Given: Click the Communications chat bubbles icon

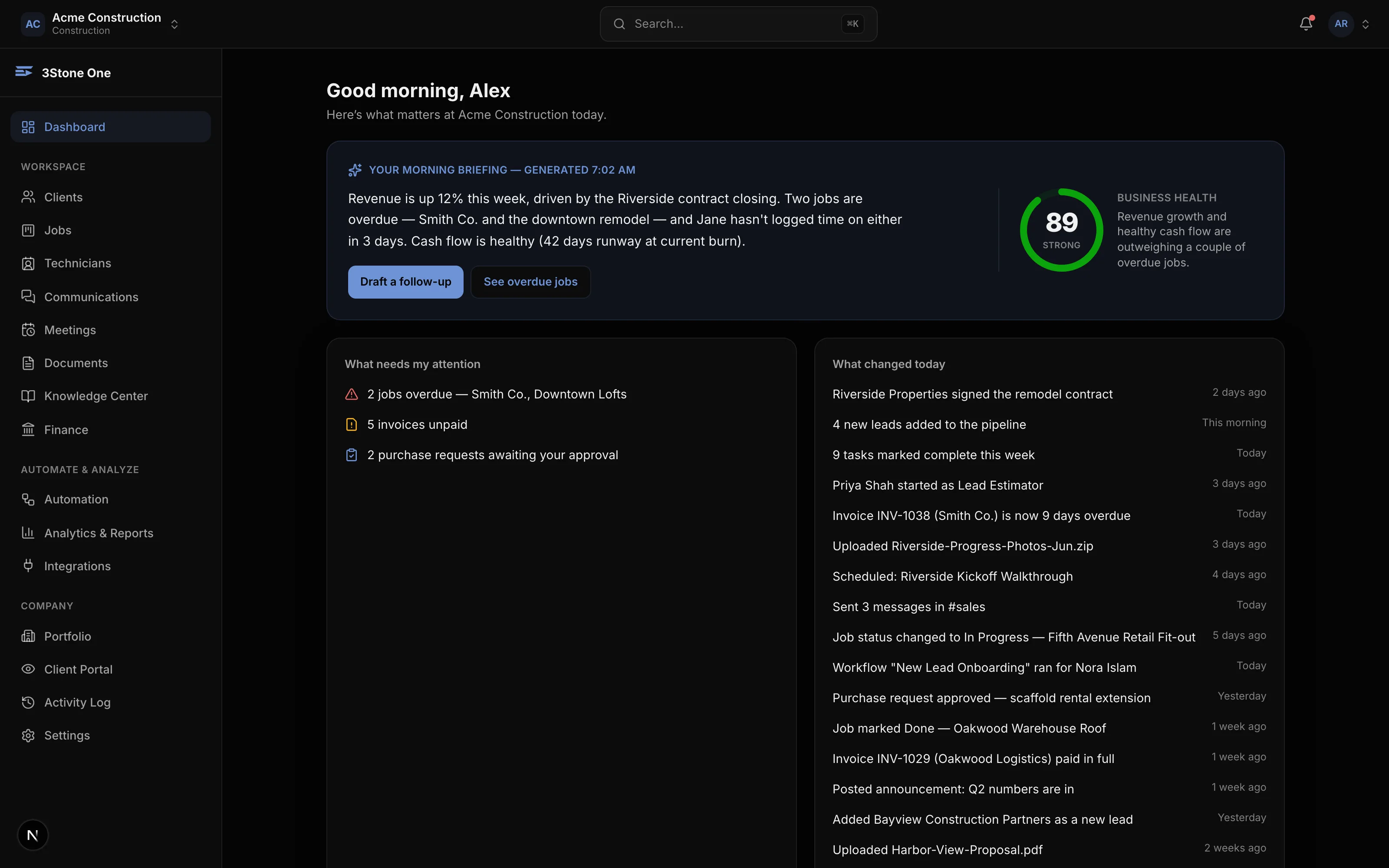Looking at the screenshot, I should pyautogui.click(x=28, y=296).
